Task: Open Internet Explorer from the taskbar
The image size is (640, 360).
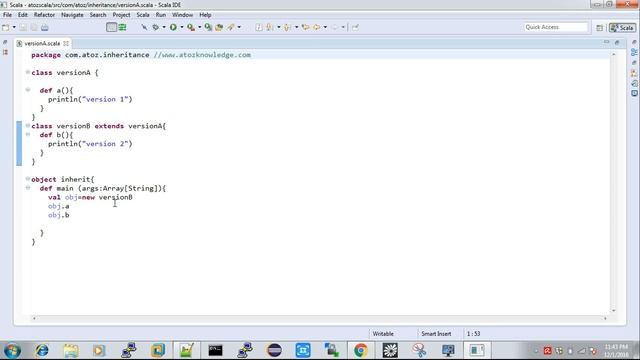Action: (42, 351)
